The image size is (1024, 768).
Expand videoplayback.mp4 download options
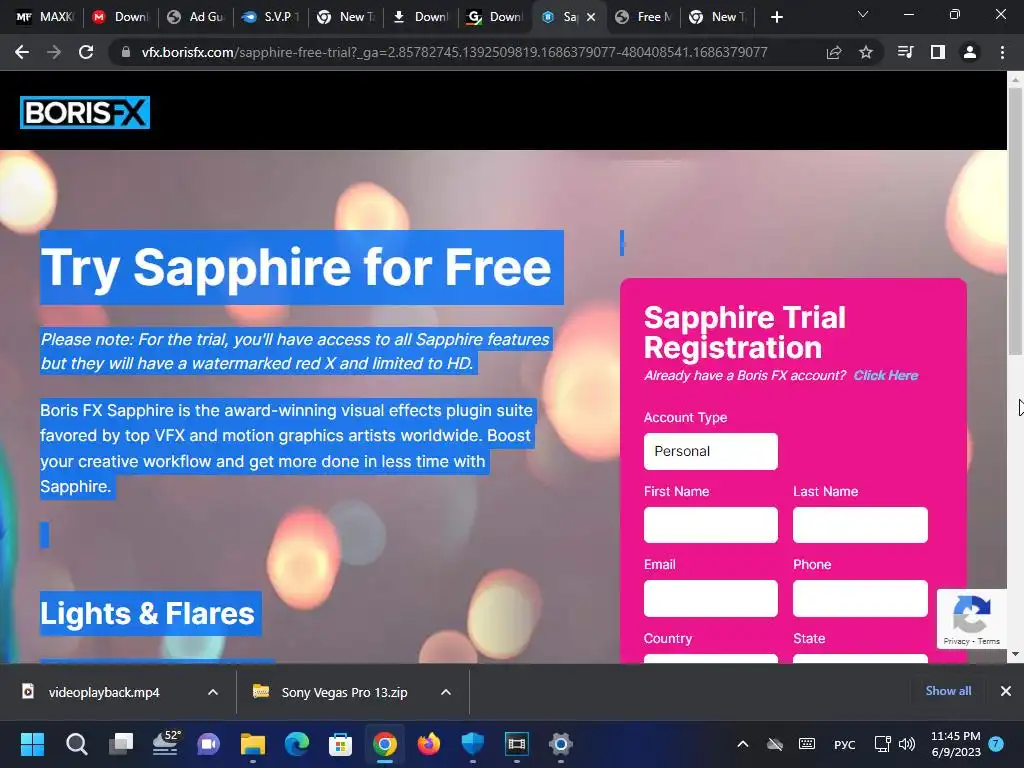213,692
